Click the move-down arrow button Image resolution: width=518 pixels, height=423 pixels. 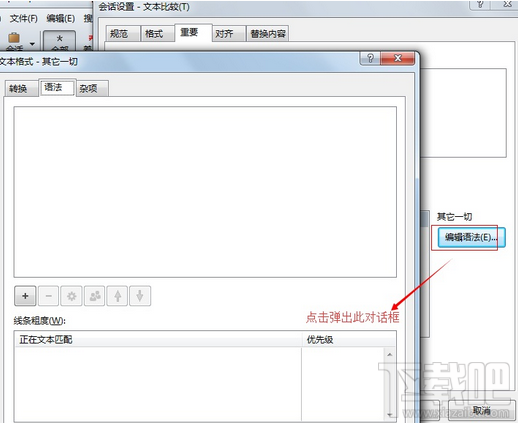point(140,296)
